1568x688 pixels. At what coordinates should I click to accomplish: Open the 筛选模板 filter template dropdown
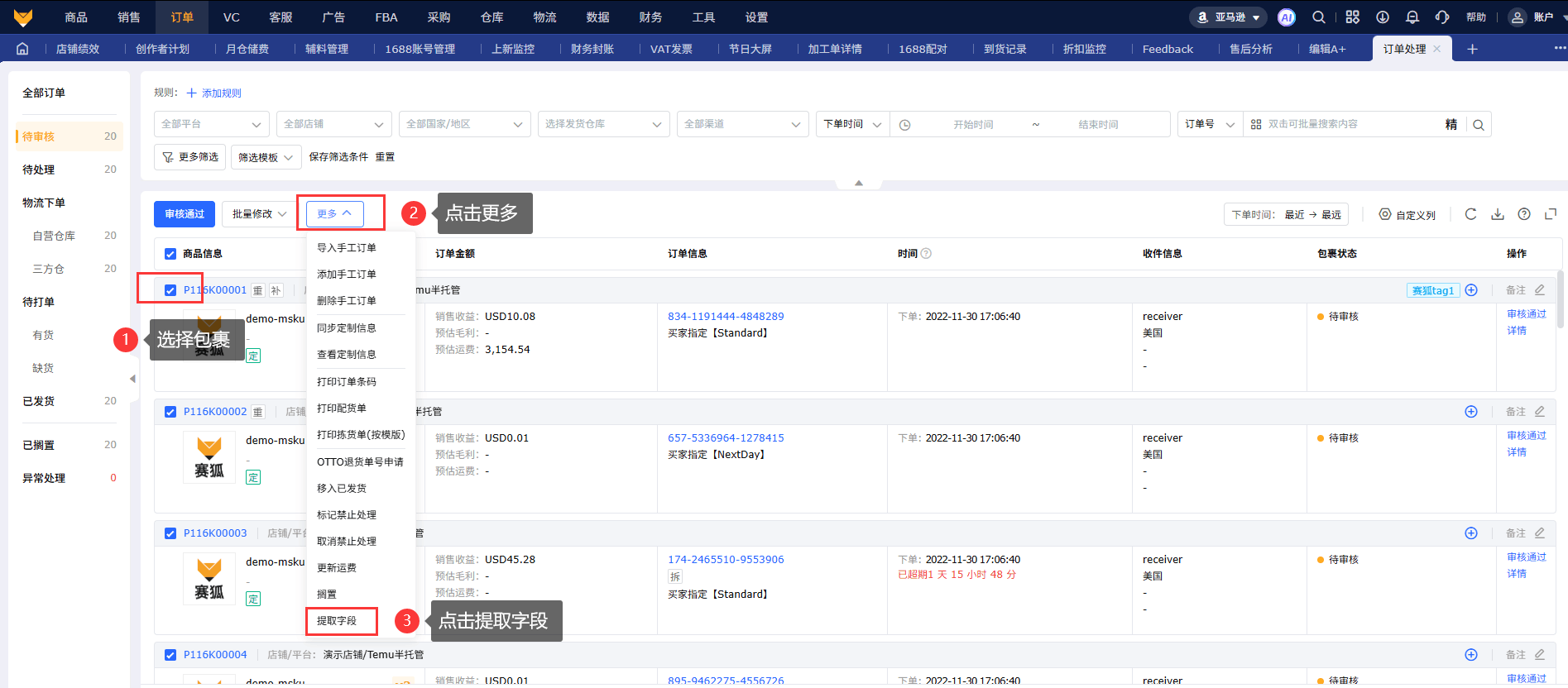click(266, 157)
